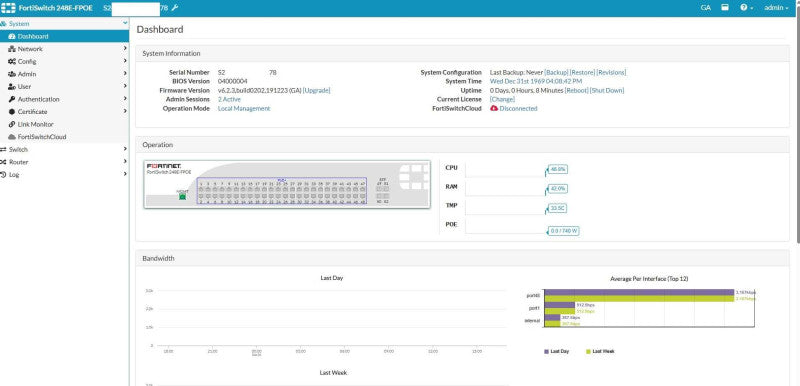Expand the Log section arrow
The image size is (800, 386).
click(x=125, y=174)
